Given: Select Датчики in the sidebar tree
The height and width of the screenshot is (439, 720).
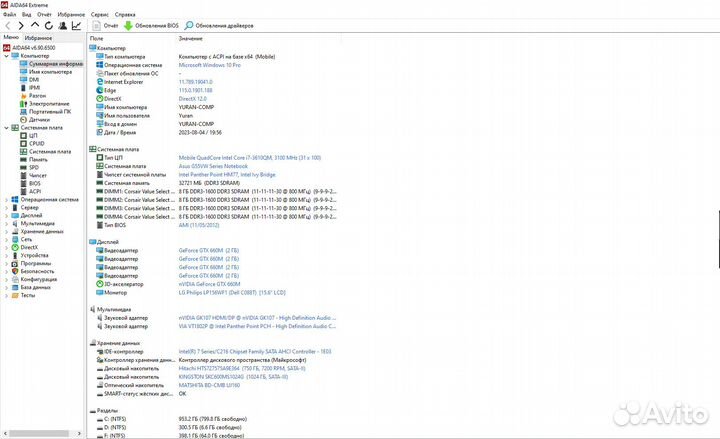Looking at the screenshot, I should (x=41, y=119).
